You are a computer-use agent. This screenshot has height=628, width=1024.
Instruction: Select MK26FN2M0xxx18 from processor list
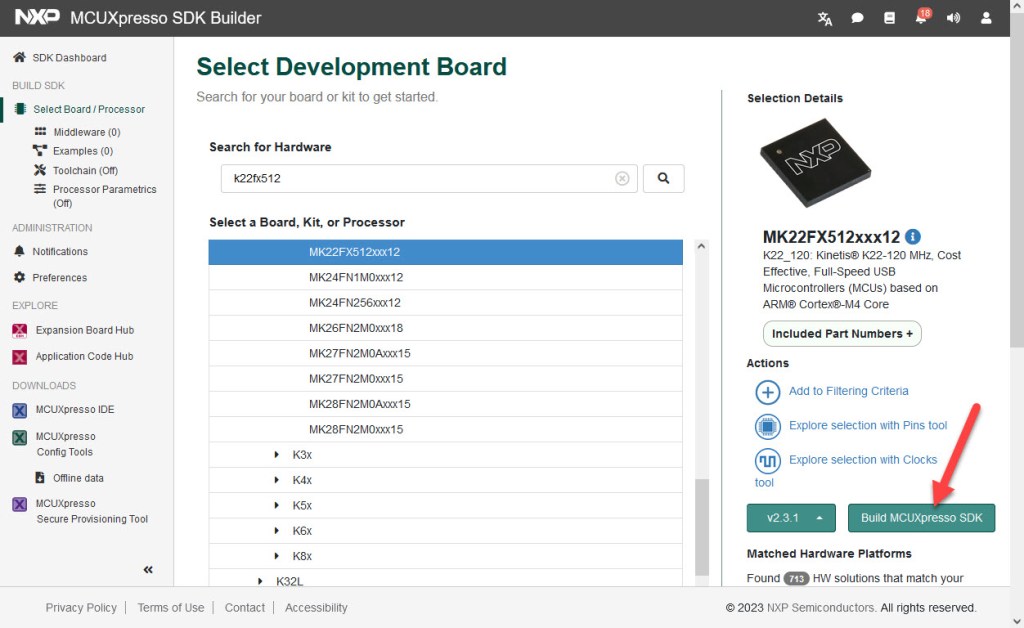click(x=356, y=328)
